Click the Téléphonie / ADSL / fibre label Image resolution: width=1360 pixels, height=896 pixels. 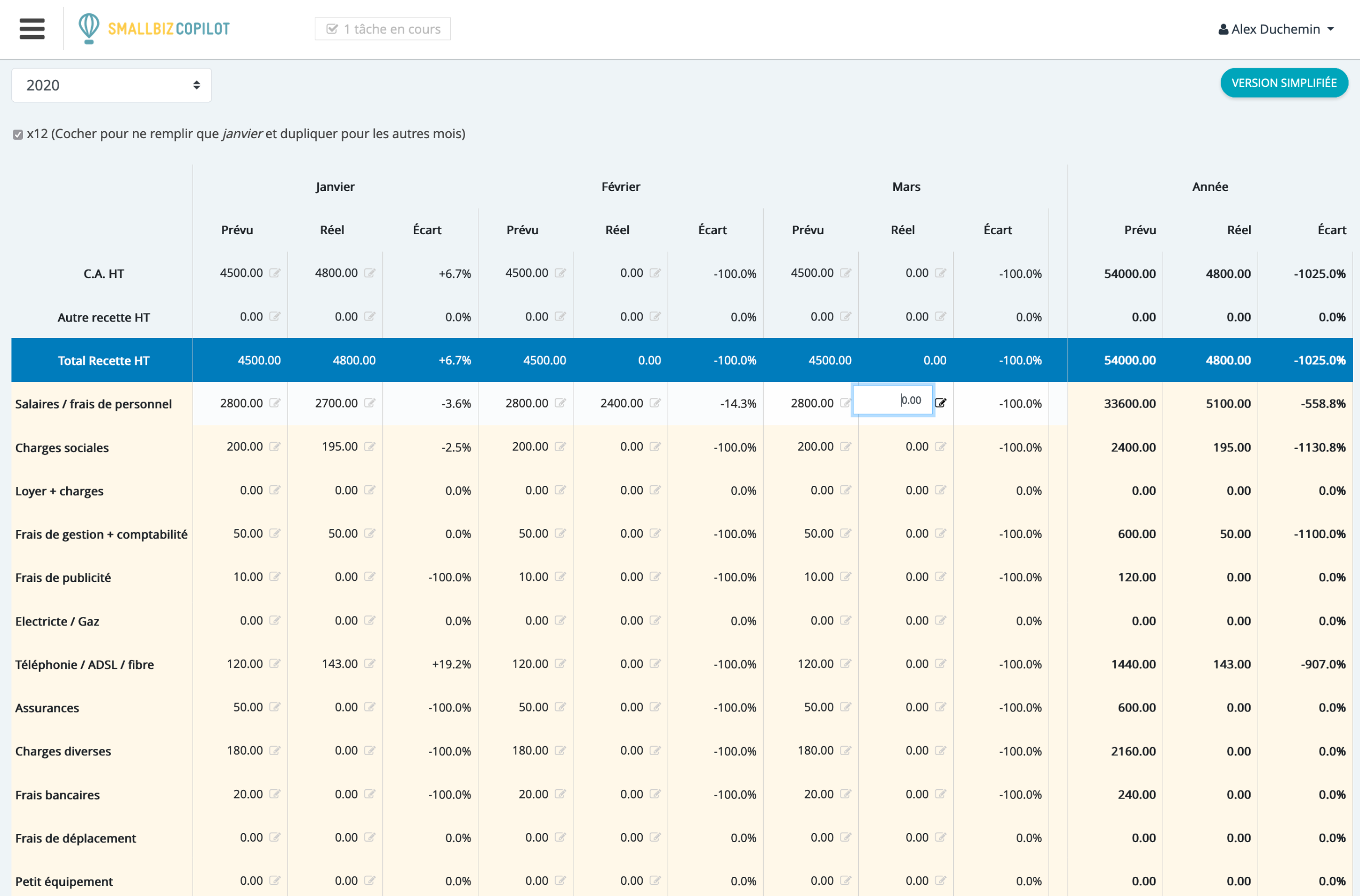pos(85,665)
